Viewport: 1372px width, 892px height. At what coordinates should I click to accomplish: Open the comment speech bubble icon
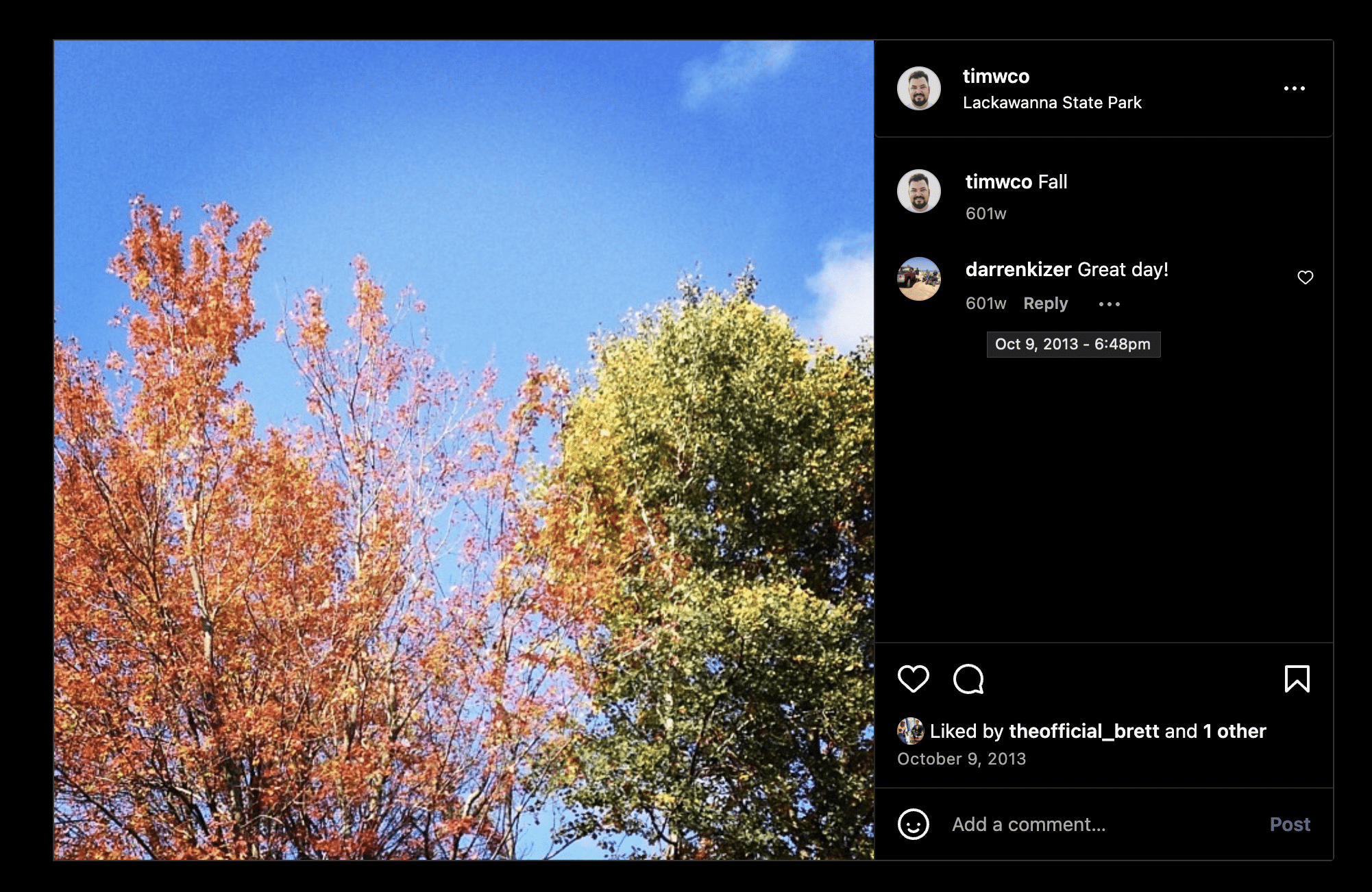(x=968, y=679)
